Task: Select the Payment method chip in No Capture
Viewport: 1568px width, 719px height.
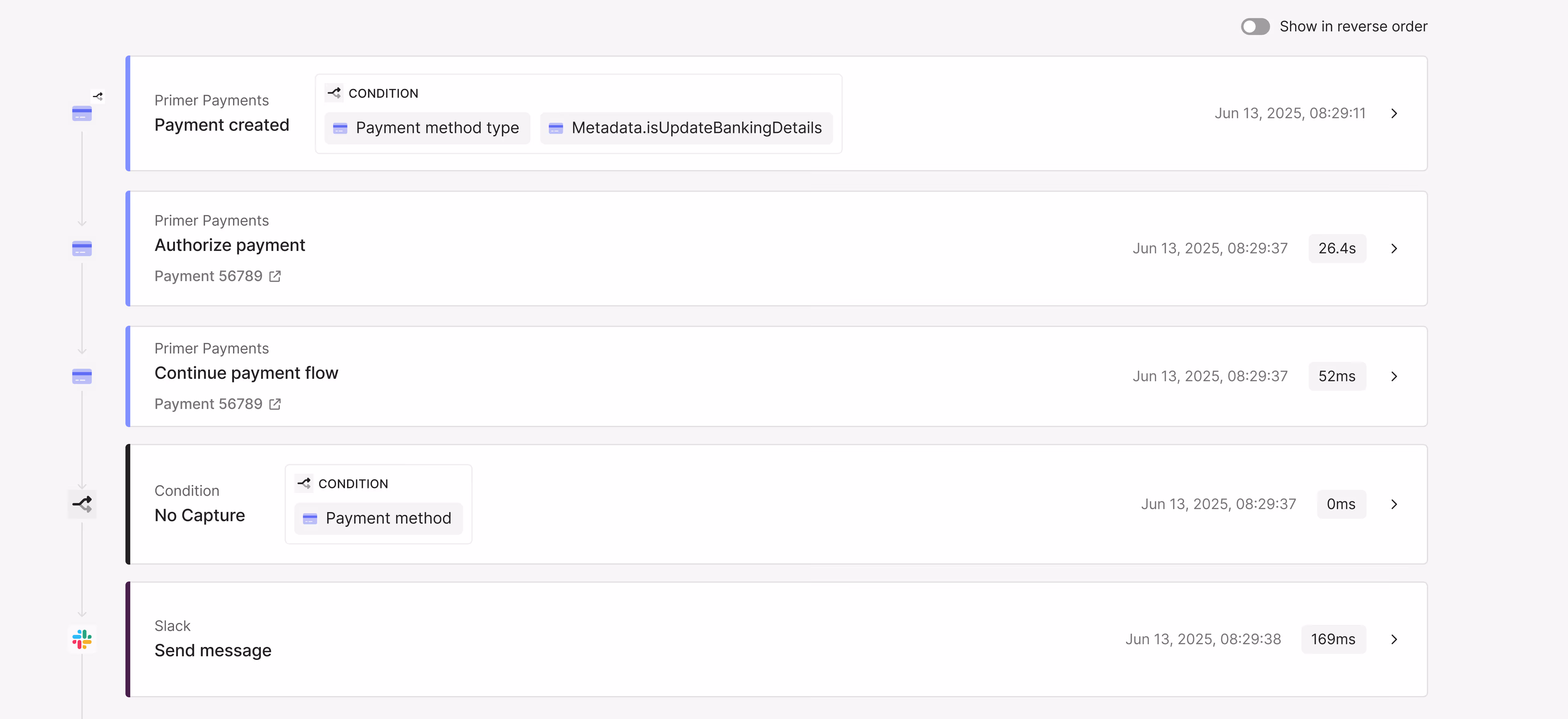Action: [378, 518]
